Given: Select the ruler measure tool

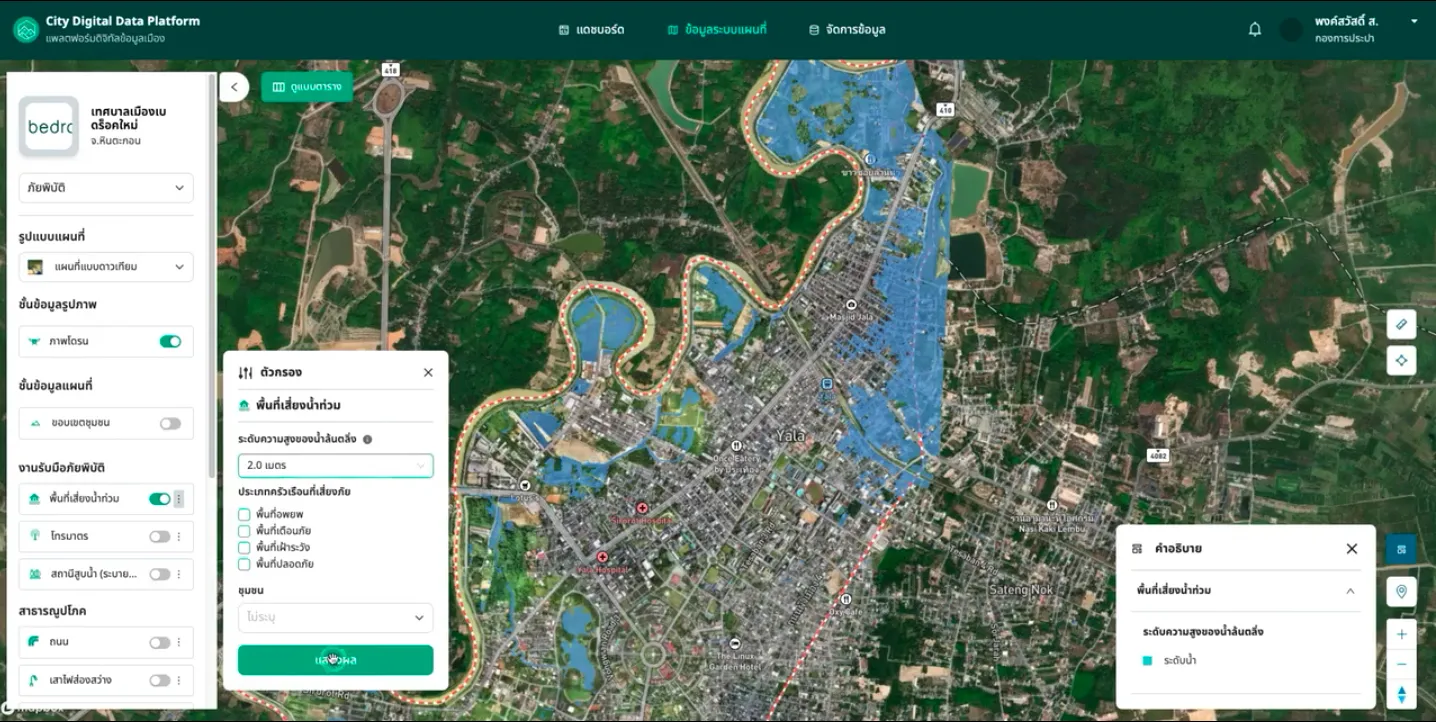Looking at the screenshot, I should click(x=1401, y=325).
